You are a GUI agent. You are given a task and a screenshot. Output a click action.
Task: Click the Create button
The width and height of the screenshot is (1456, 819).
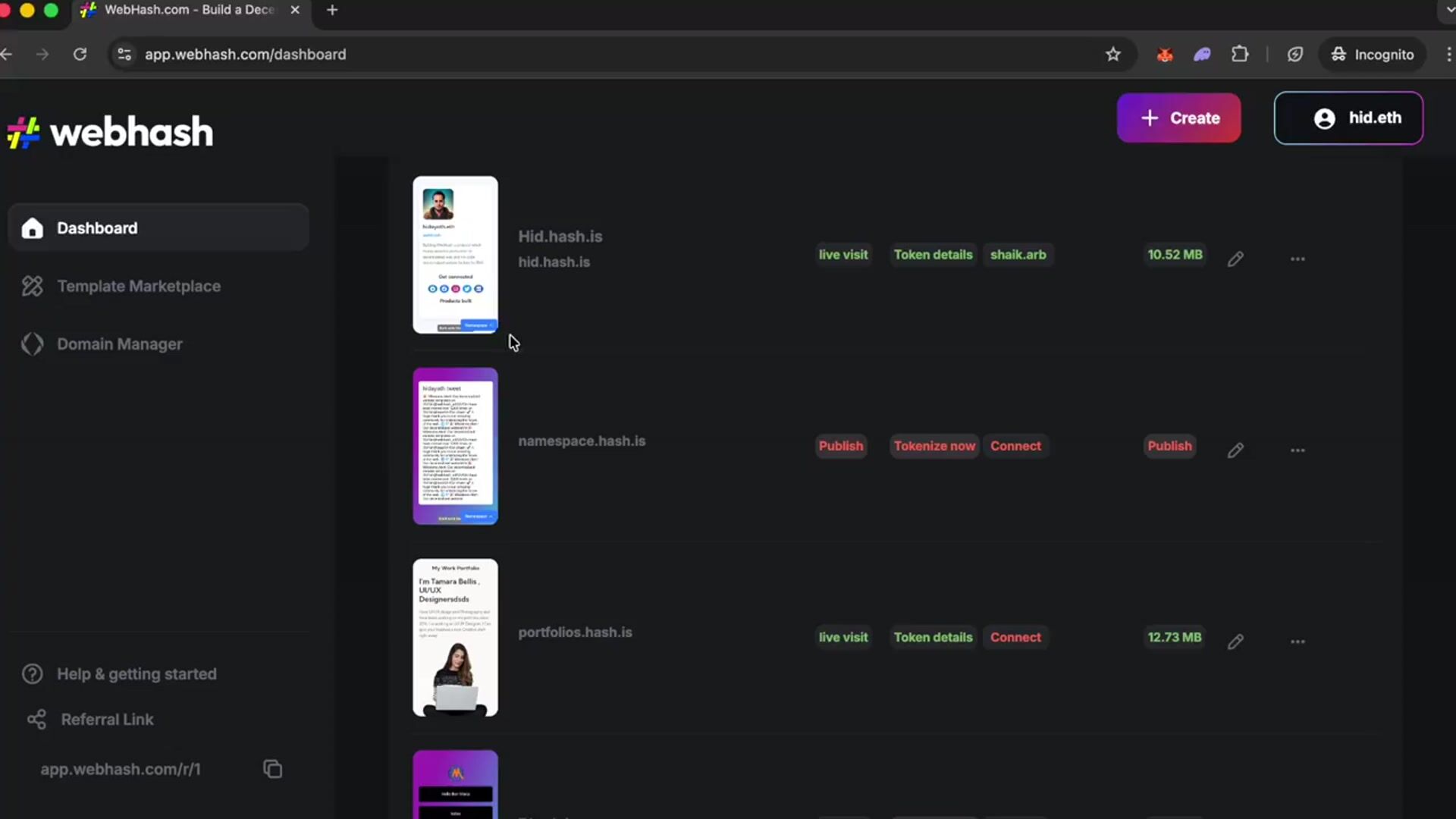(1178, 118)
